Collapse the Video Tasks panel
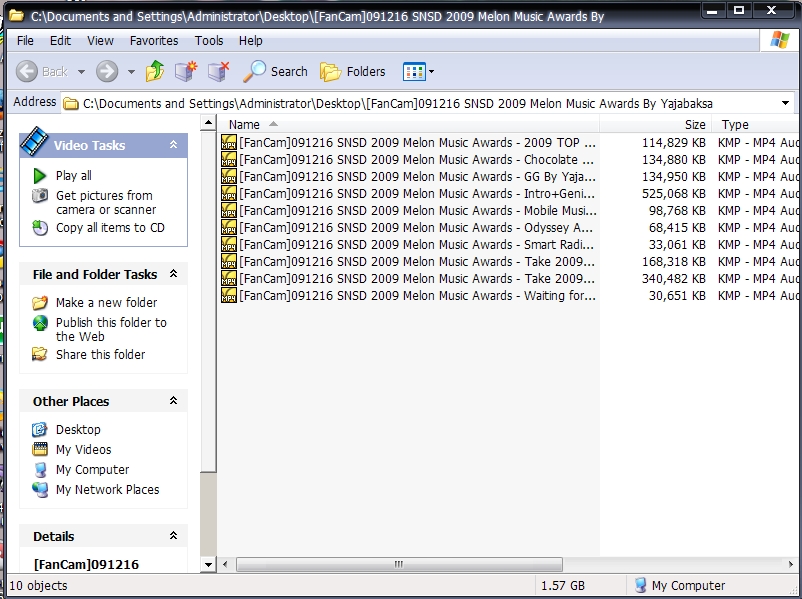 tap(173, 145)
